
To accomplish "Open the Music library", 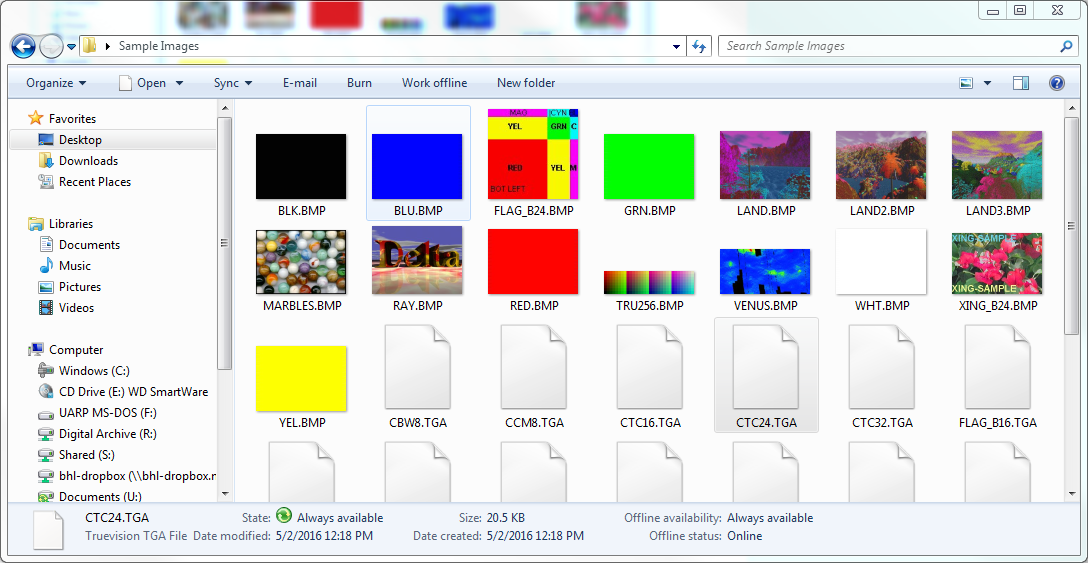I will tap(74, 265).
